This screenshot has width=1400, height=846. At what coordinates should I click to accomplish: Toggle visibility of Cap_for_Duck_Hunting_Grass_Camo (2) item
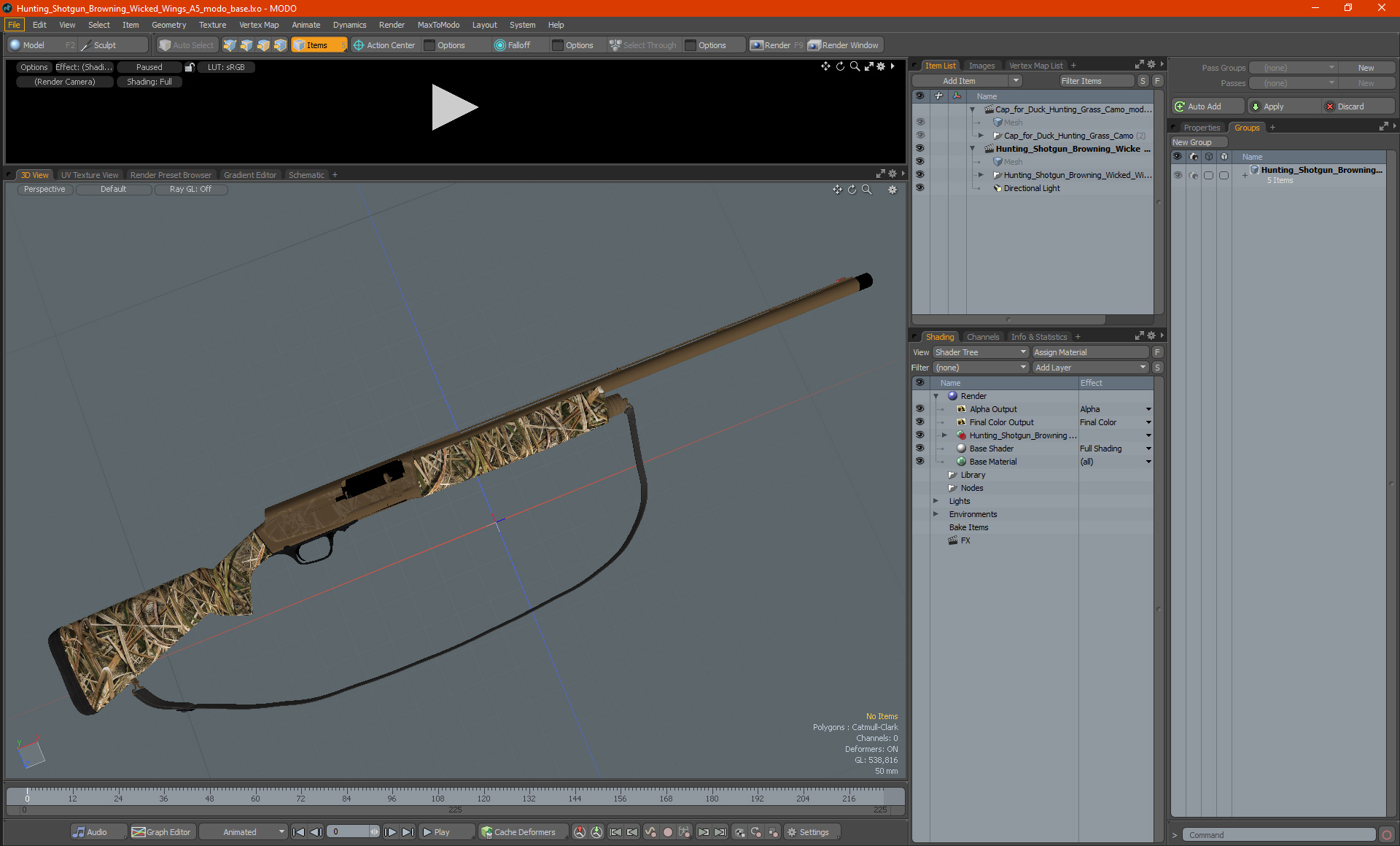pyautogui.click(x=920, y=136)
